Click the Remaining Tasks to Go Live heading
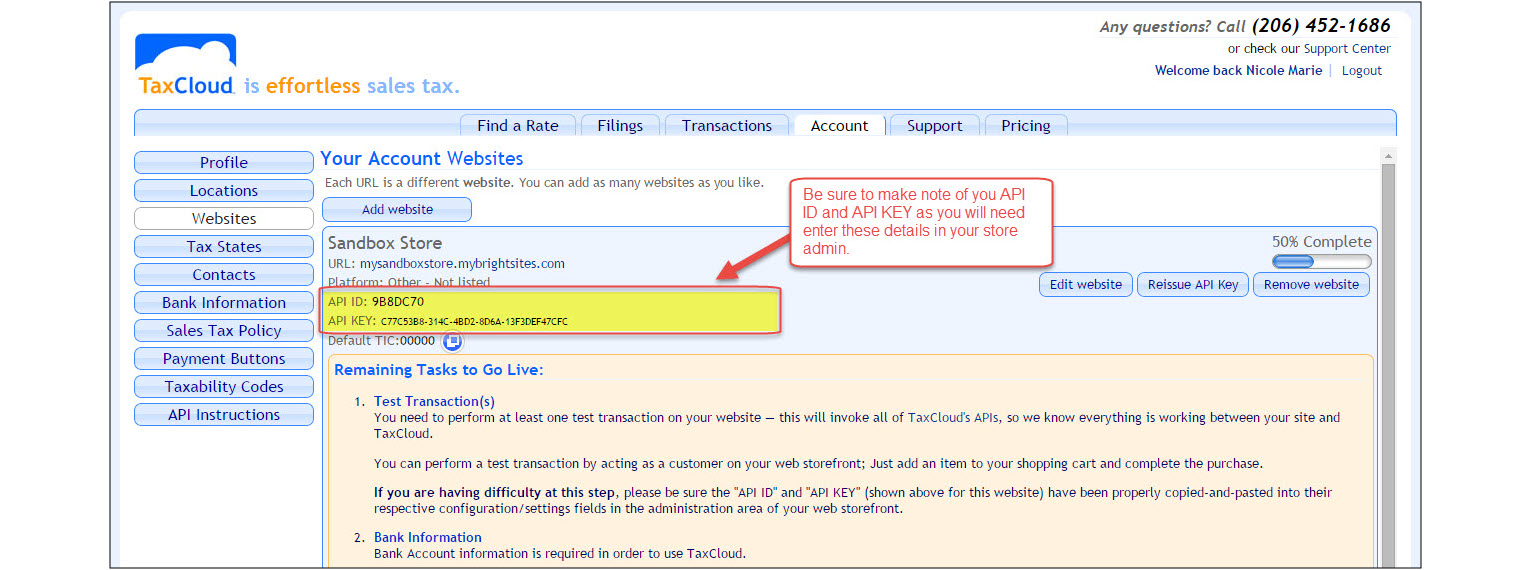Screen dimensions: 1540x570 click(439, 370)
